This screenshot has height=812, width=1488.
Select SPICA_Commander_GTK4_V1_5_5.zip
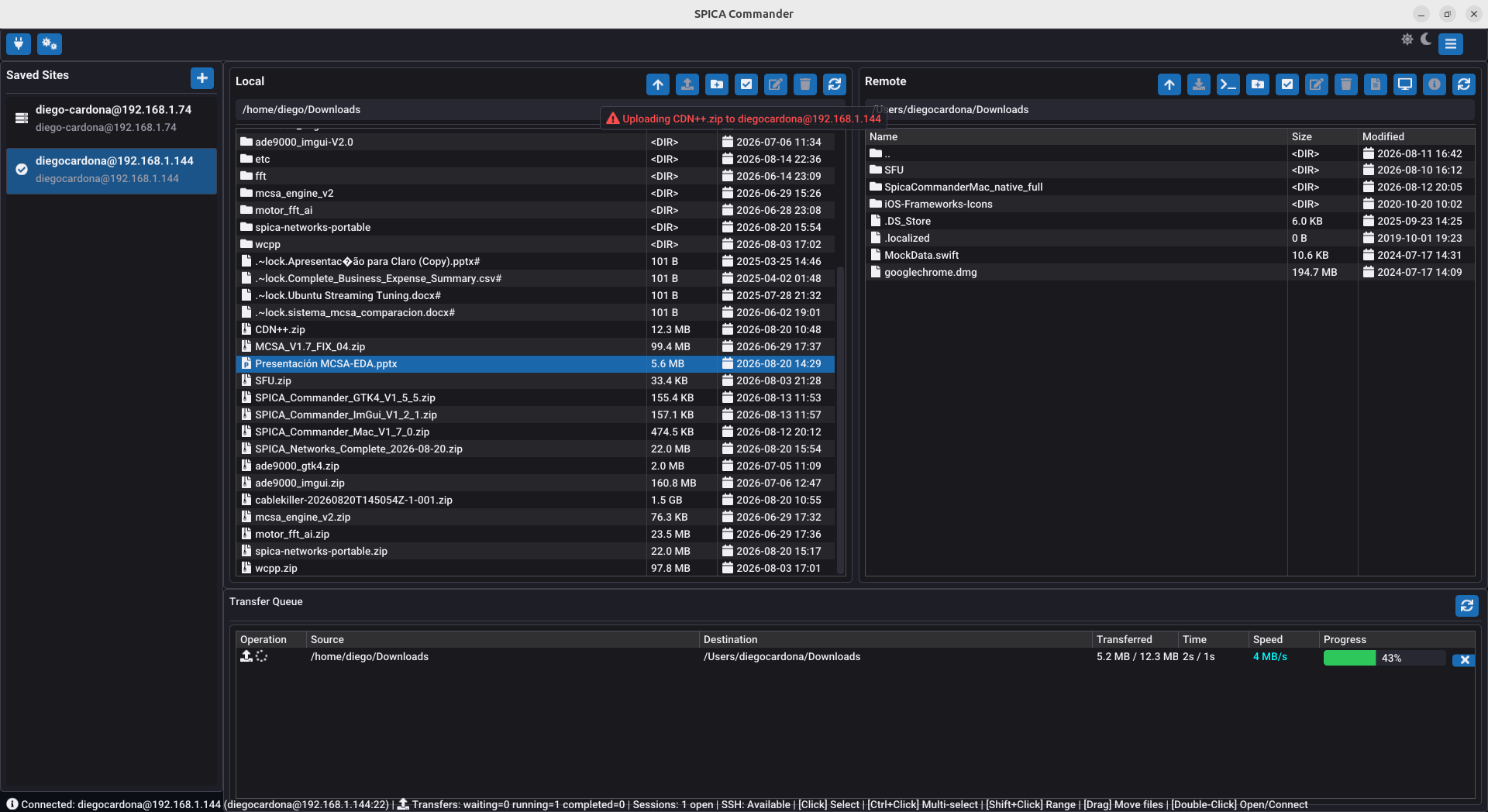coord(536,397)
